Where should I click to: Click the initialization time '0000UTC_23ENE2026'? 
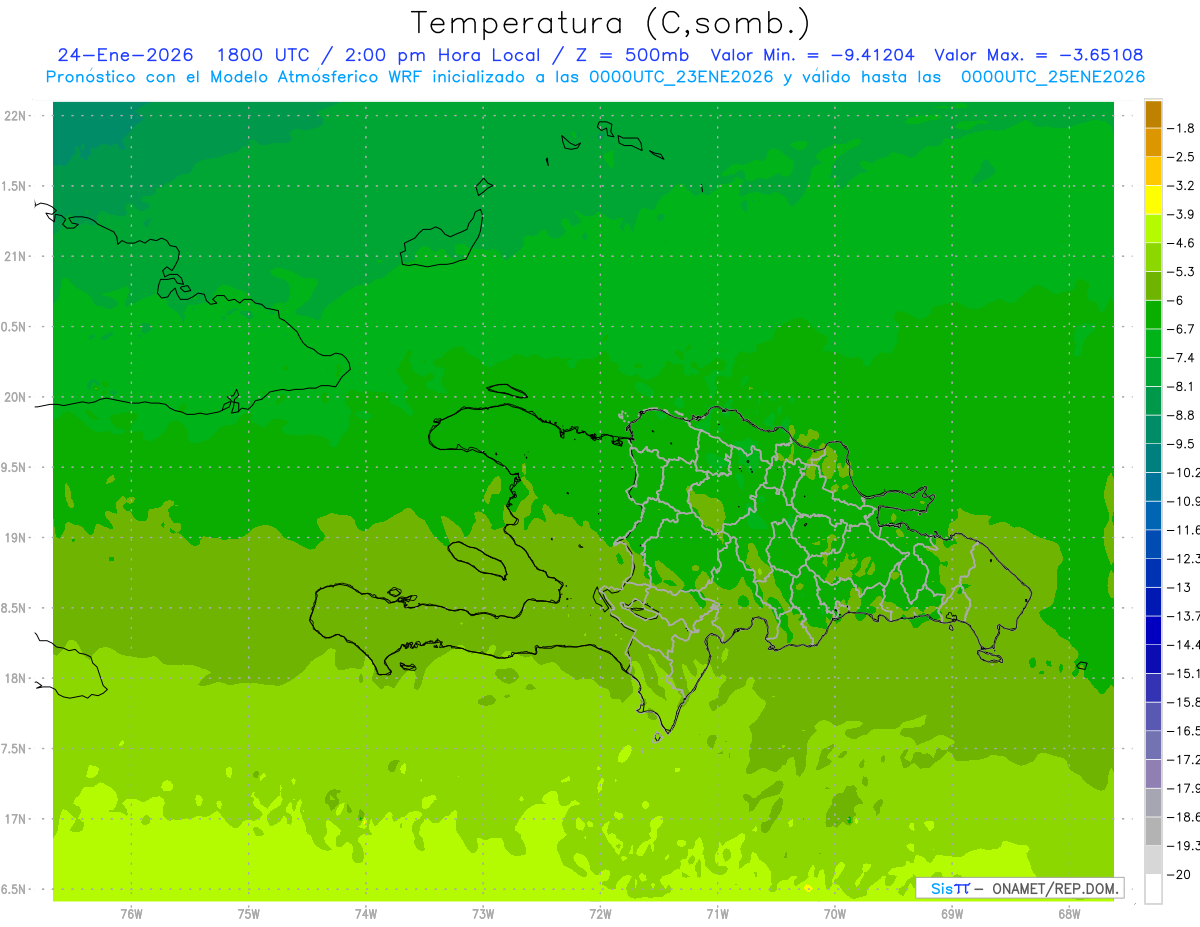pos(681,77)
